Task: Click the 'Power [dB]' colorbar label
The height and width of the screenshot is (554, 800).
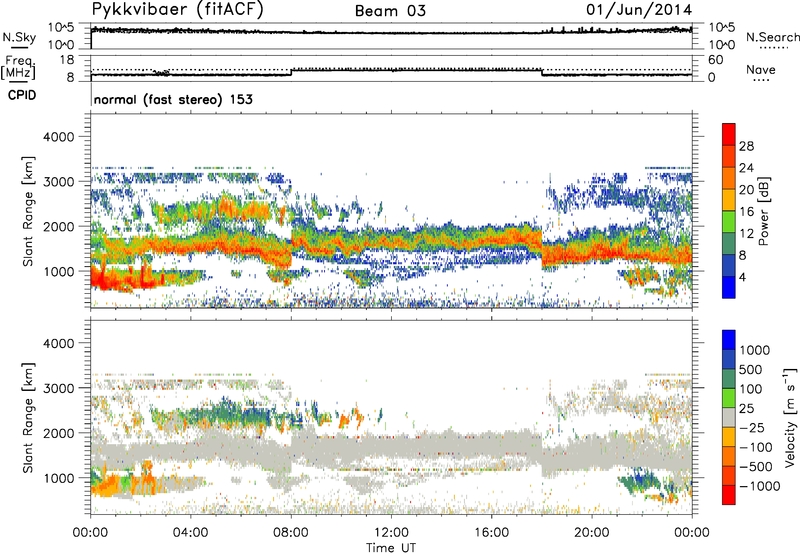Action: click(x=763, y=211)
